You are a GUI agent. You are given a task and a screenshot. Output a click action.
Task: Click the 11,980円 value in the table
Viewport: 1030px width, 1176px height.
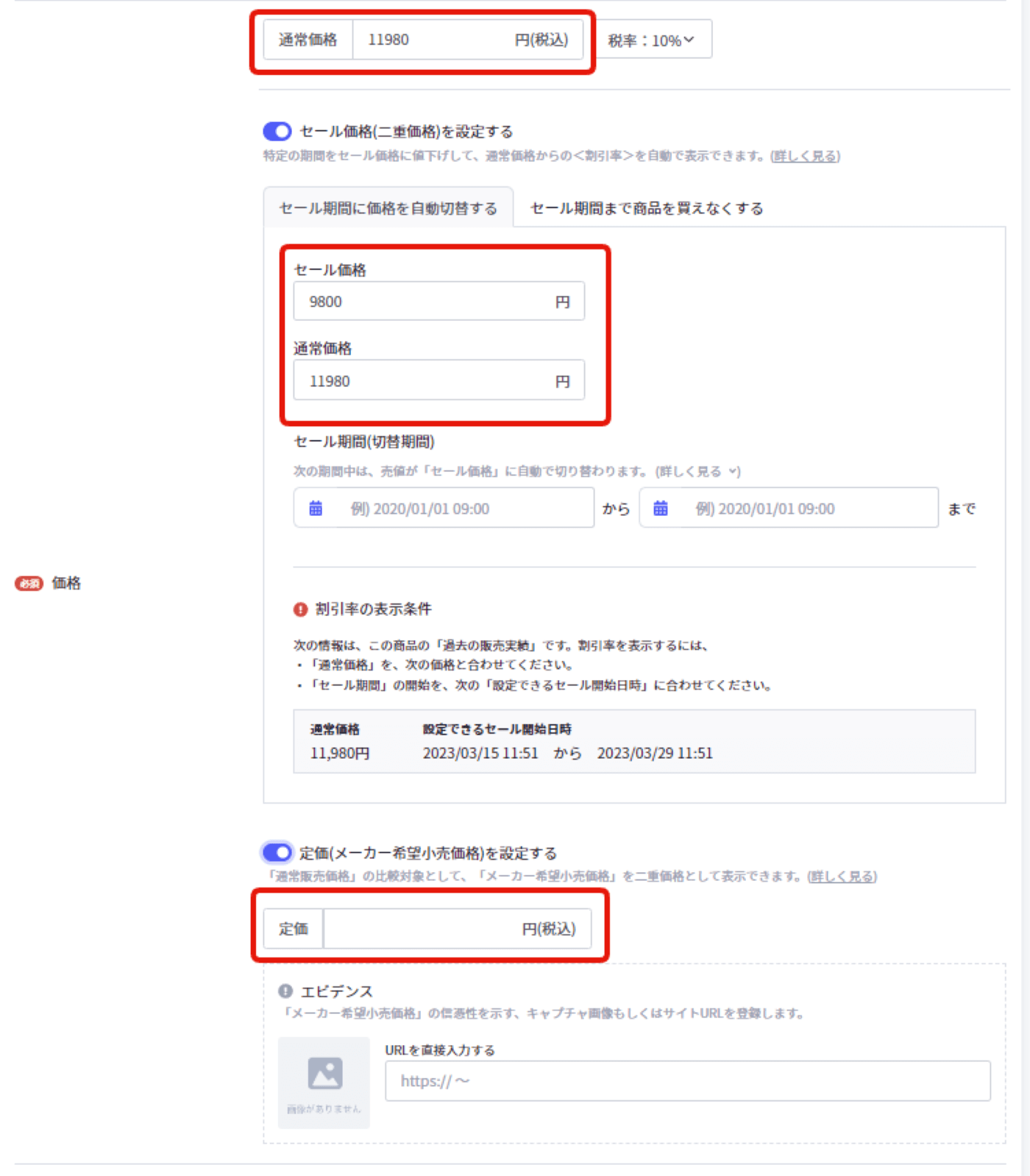(x=340, y=754)
